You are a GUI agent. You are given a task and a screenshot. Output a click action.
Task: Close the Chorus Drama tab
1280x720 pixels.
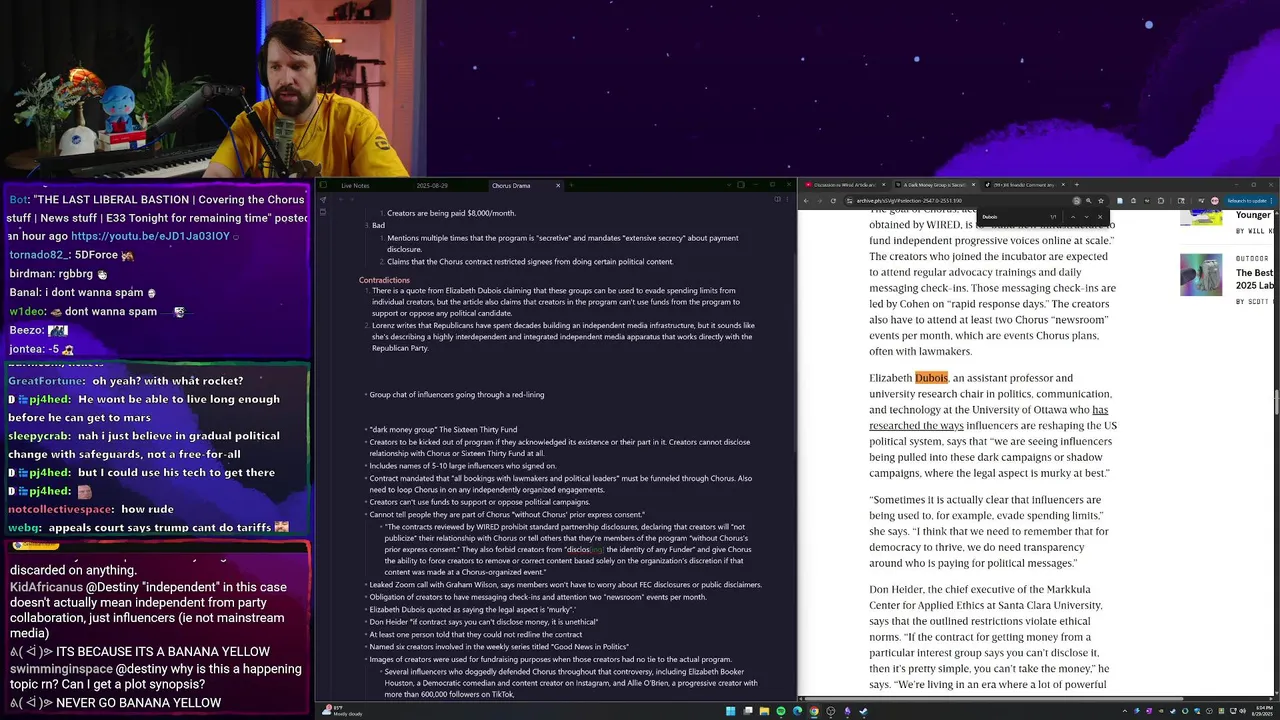tap(558, 185)
